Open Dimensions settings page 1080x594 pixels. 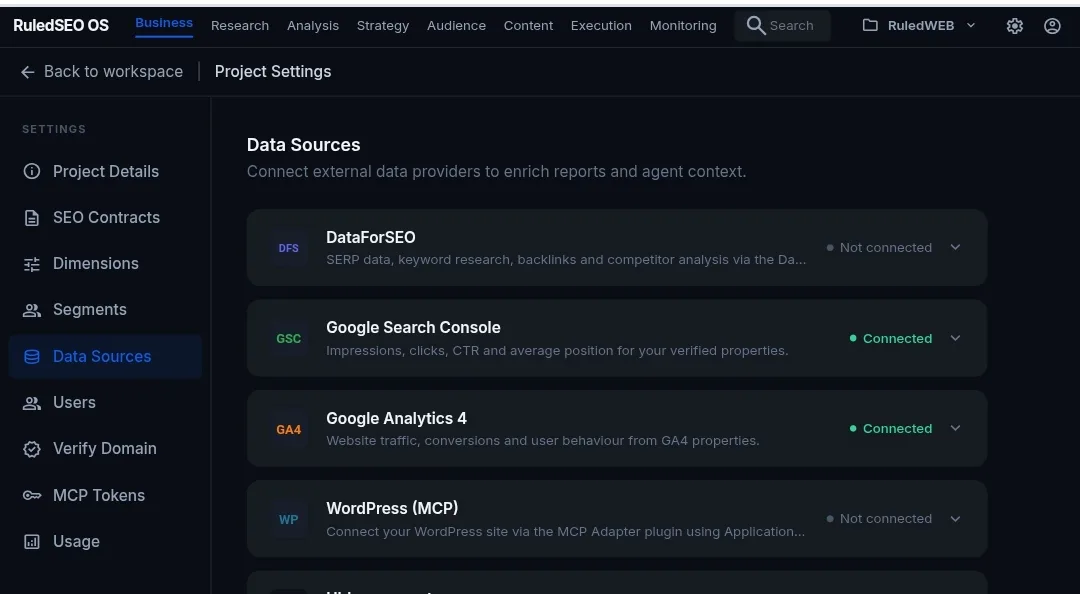105,264
